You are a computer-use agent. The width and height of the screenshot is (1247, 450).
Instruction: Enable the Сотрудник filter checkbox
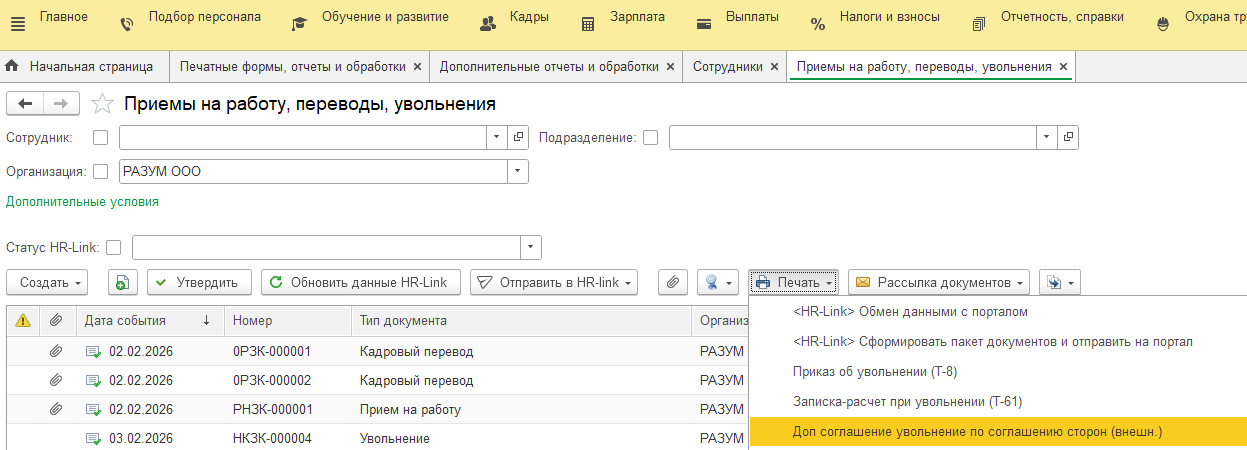(100, 138)
